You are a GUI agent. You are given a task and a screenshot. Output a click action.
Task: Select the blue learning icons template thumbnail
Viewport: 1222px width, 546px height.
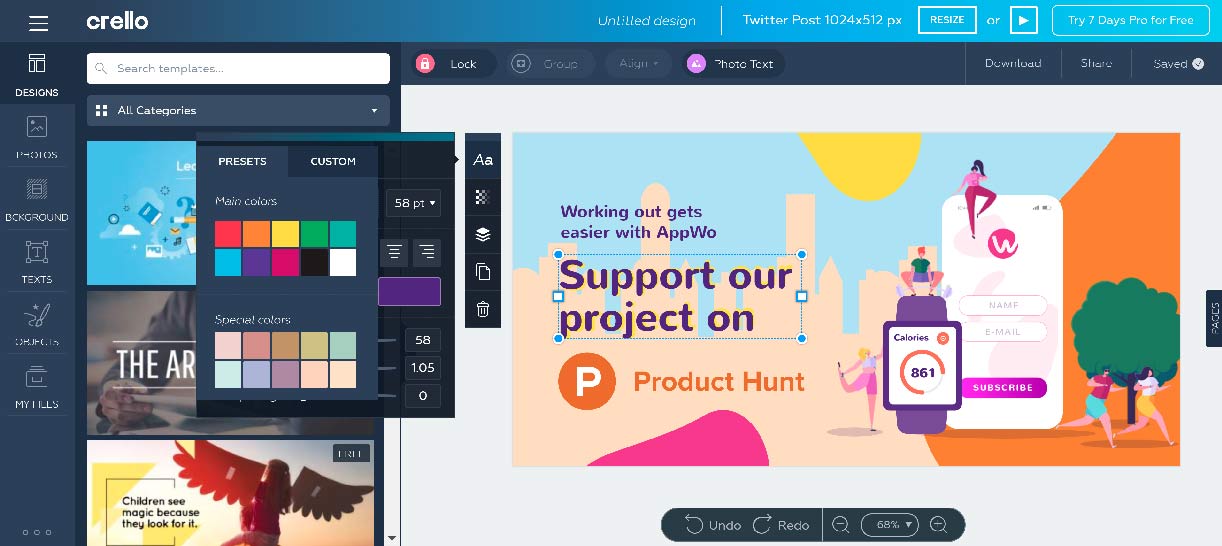(x=142, y=213)
